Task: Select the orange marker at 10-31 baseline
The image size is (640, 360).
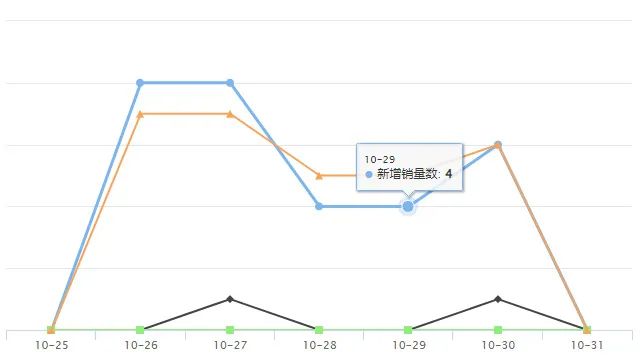Action: [x=587, y=330]
